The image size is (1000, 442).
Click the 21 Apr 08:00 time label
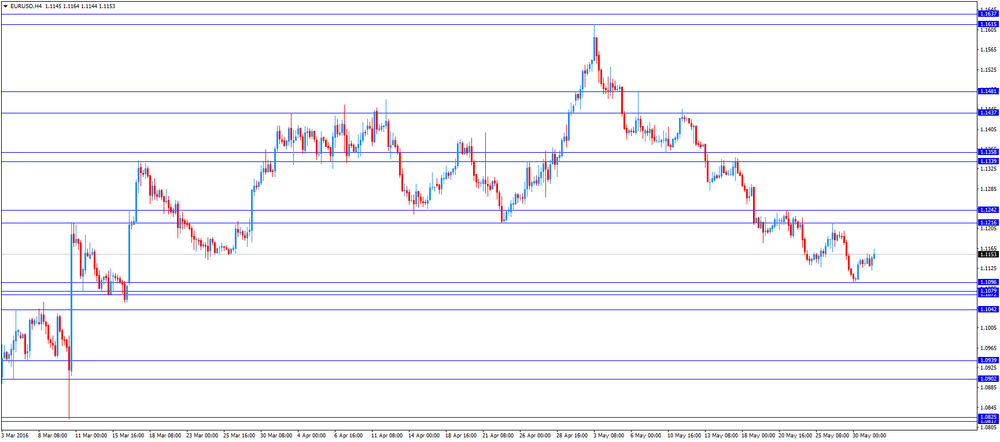[498, 435]
